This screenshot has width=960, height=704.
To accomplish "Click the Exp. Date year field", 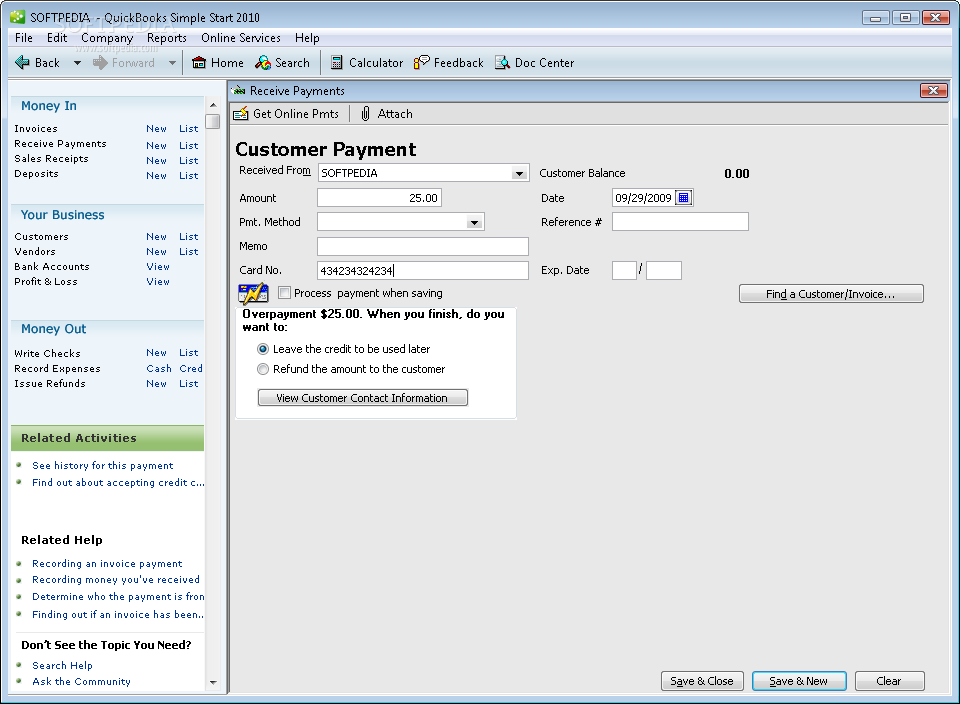I will point(664,271).
